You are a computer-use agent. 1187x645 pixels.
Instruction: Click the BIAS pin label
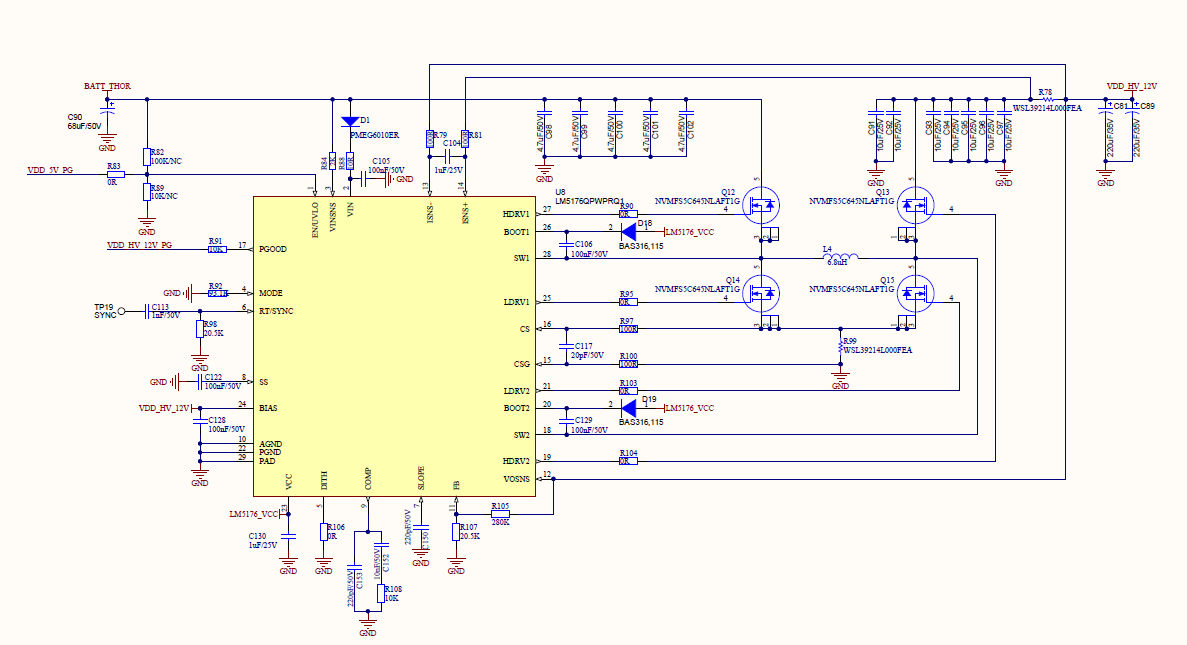[x=268, y=408]
